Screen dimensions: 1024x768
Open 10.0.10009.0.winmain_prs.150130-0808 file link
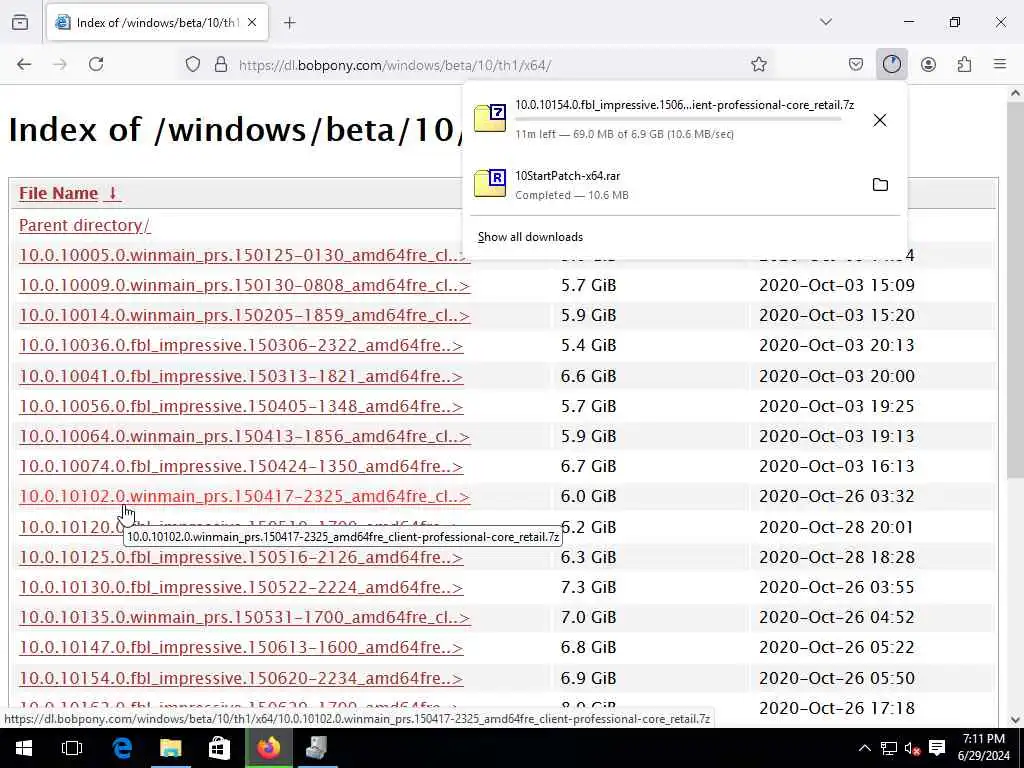[x=244, y=285]
